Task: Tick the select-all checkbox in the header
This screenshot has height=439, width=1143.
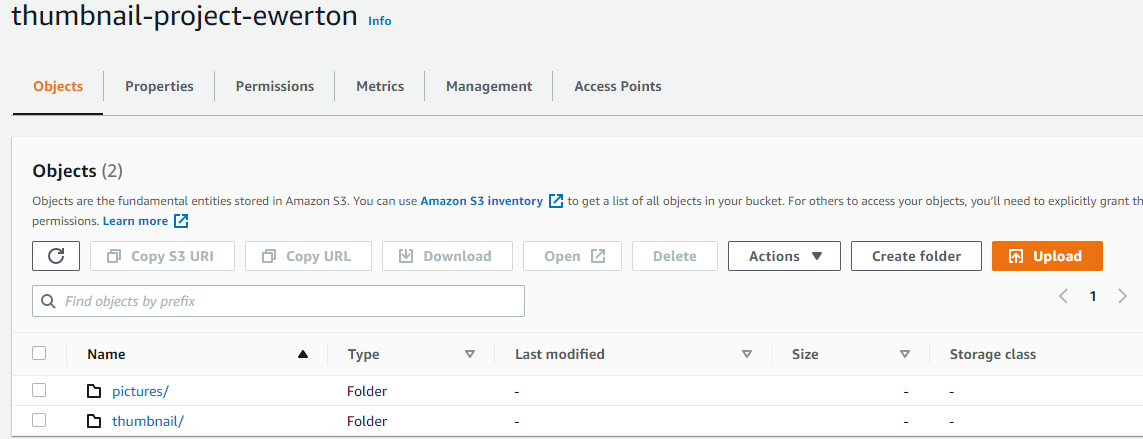Action: 39,353
